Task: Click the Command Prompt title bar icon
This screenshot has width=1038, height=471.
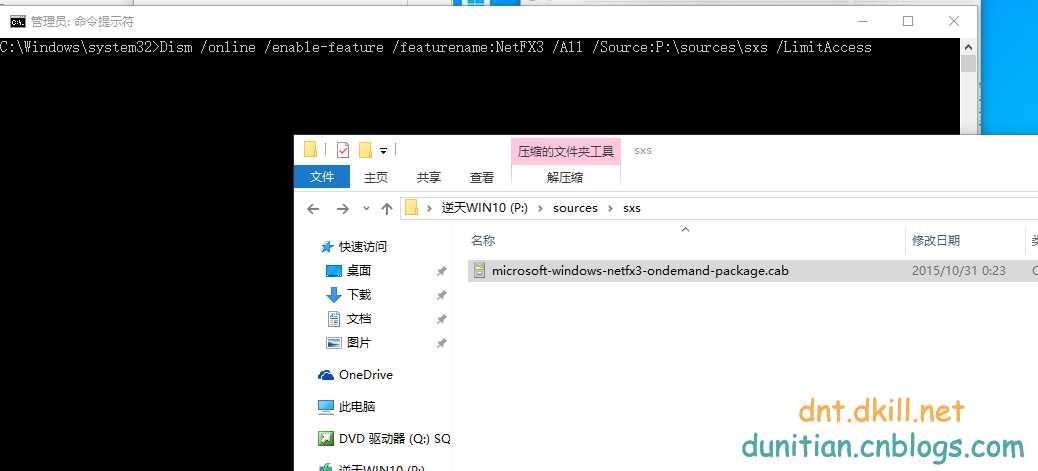Action: pos(19,22)
